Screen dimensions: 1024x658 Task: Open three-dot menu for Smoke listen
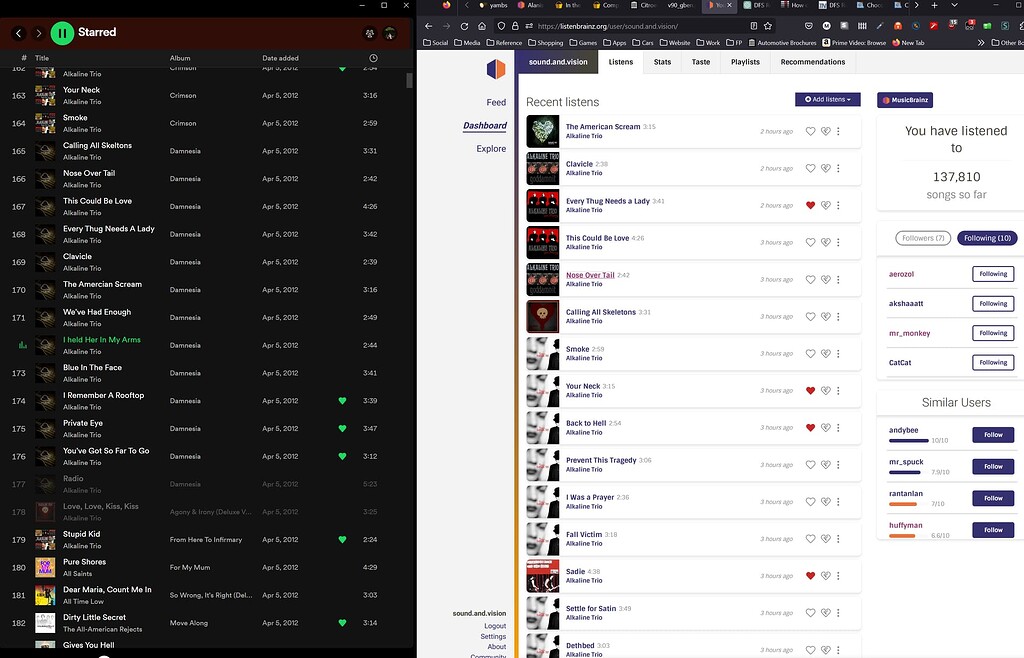(x=839, y=353)
